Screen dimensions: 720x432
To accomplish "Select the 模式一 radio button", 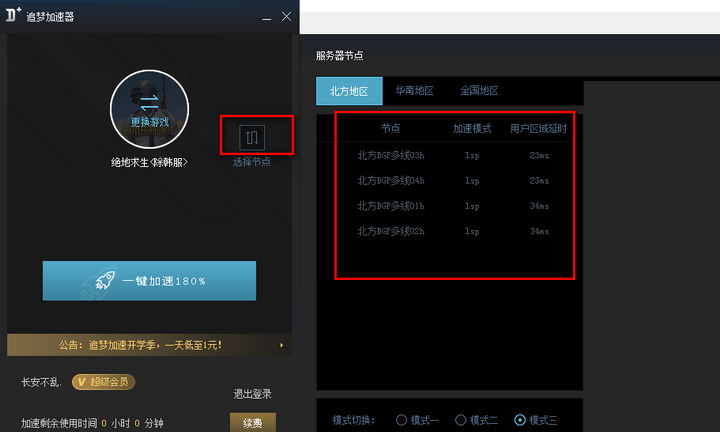I will click(x=401, y=420).
